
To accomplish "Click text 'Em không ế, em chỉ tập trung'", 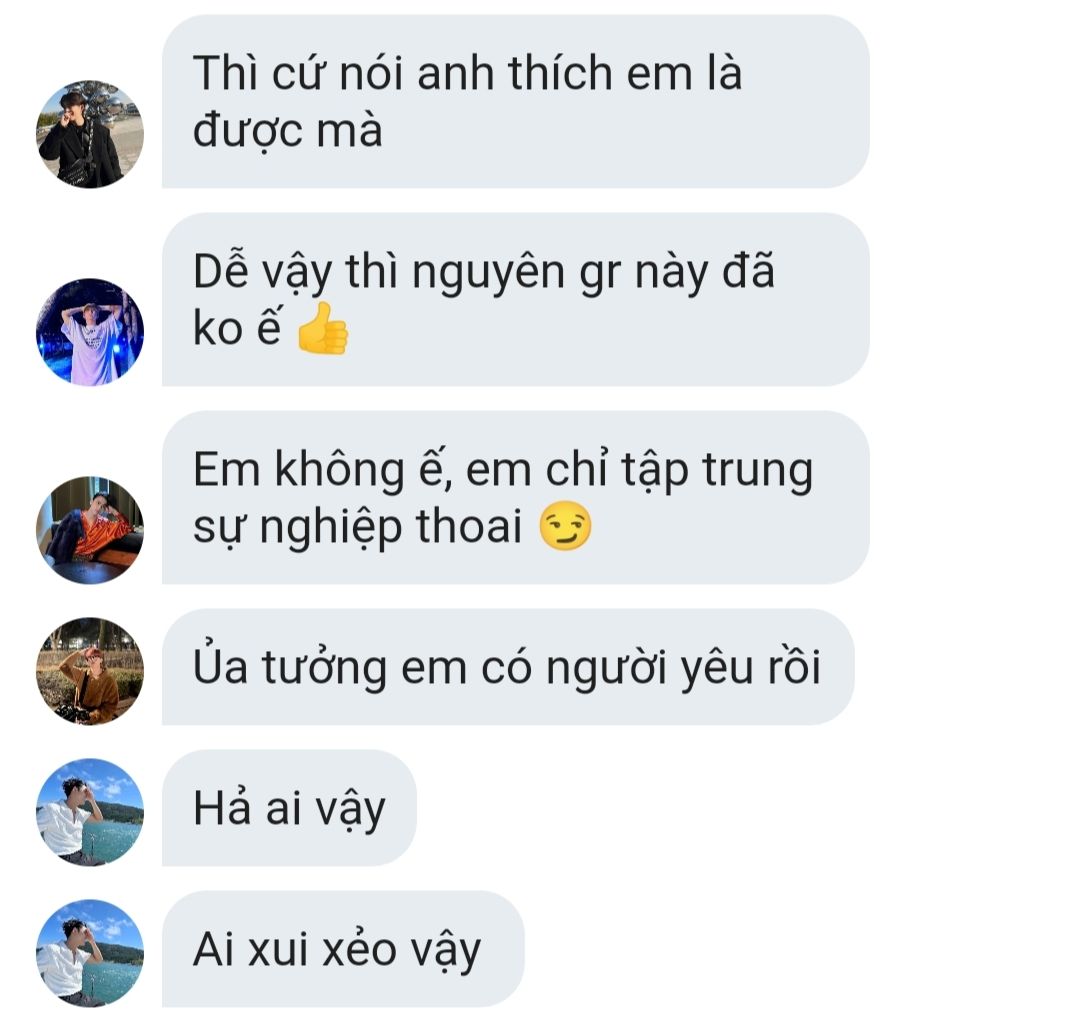I will 503,470.
